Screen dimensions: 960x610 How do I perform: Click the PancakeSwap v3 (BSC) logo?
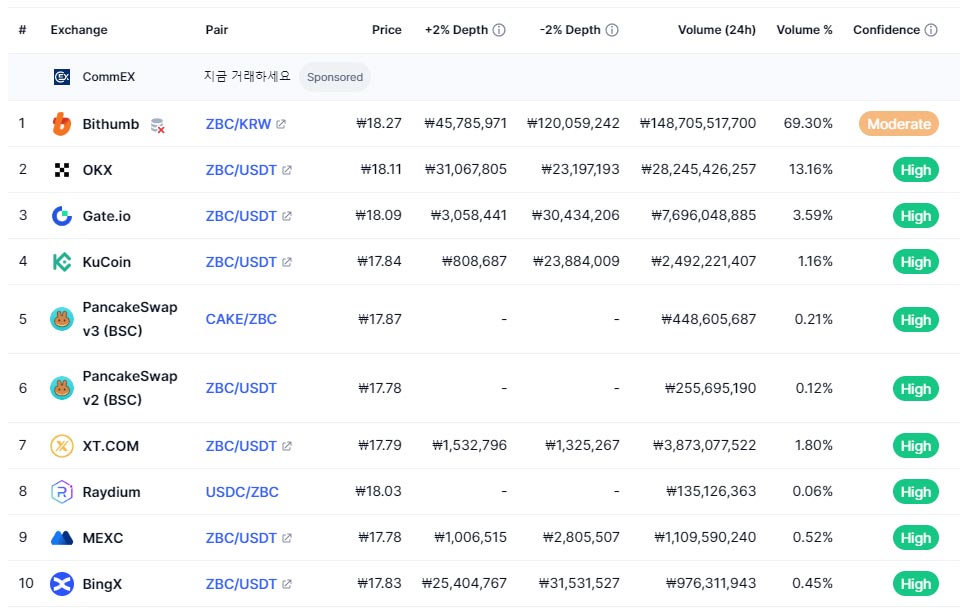point(62,319)
